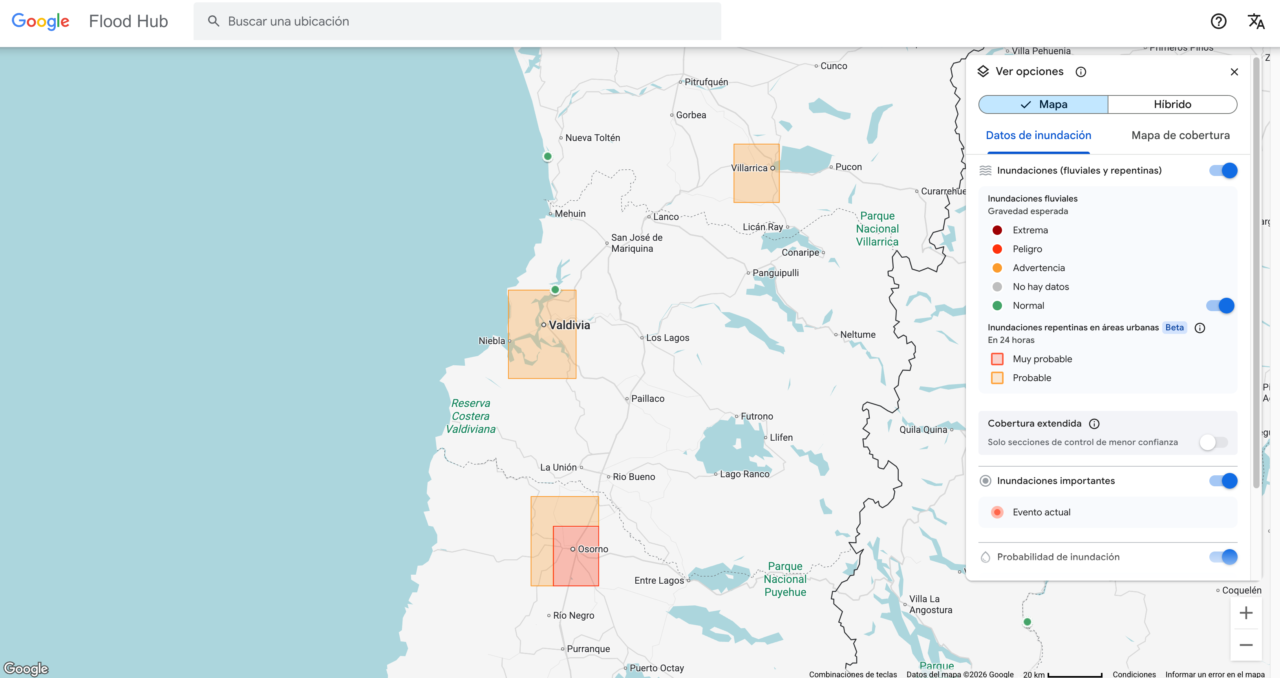The image size is (1280, 678).
Task: Click the Flood Hub title
Action: (x=128, y=21)
